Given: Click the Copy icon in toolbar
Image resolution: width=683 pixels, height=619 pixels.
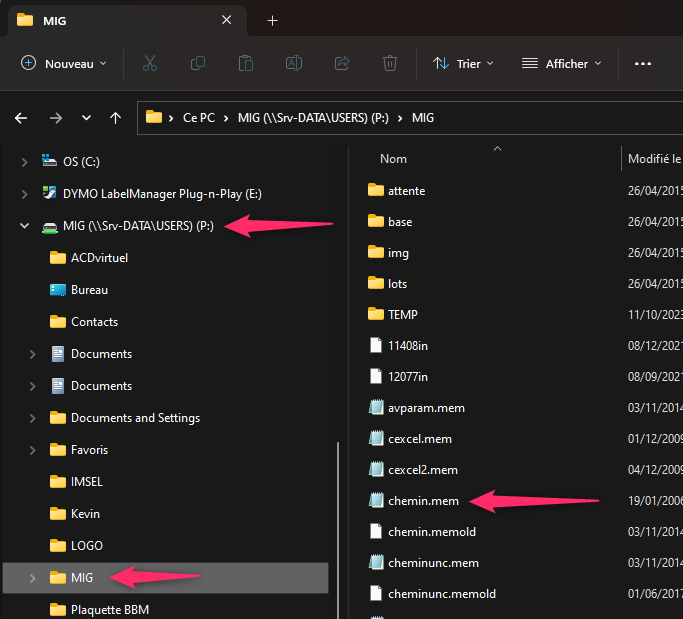Looking at the screenshot, I should (198, 63).
